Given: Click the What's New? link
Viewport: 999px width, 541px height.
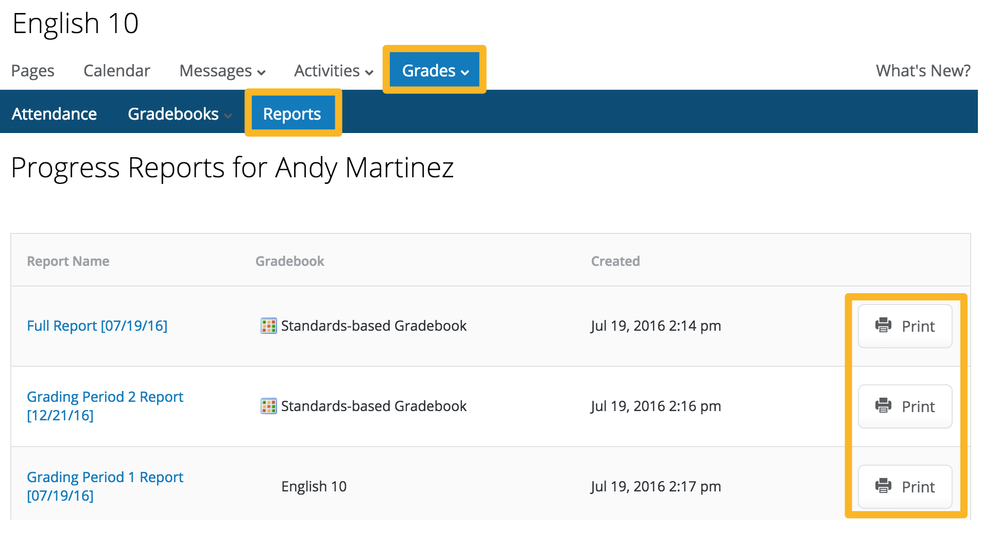Looking at the screenshot, I should click(x=923, y=71).
